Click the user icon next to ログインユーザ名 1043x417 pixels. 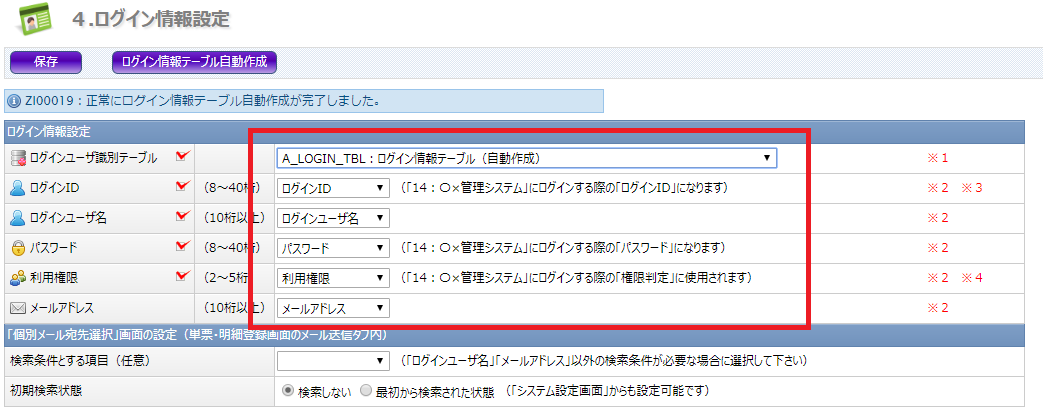(x=16, y=218)
